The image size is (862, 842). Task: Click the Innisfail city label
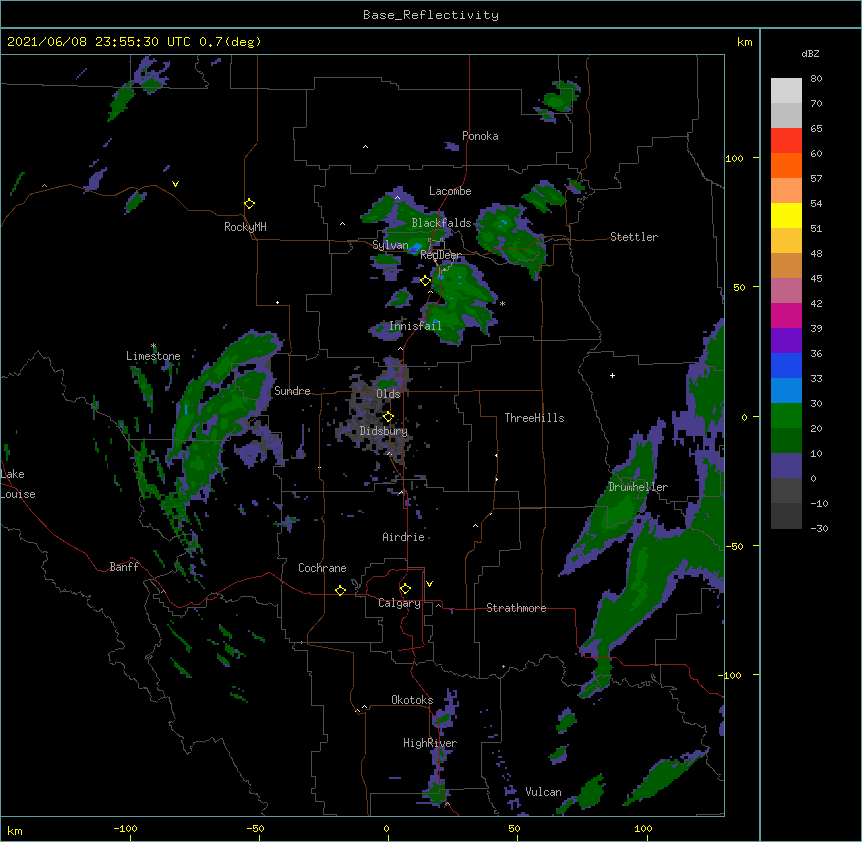(x=415, y=326)
